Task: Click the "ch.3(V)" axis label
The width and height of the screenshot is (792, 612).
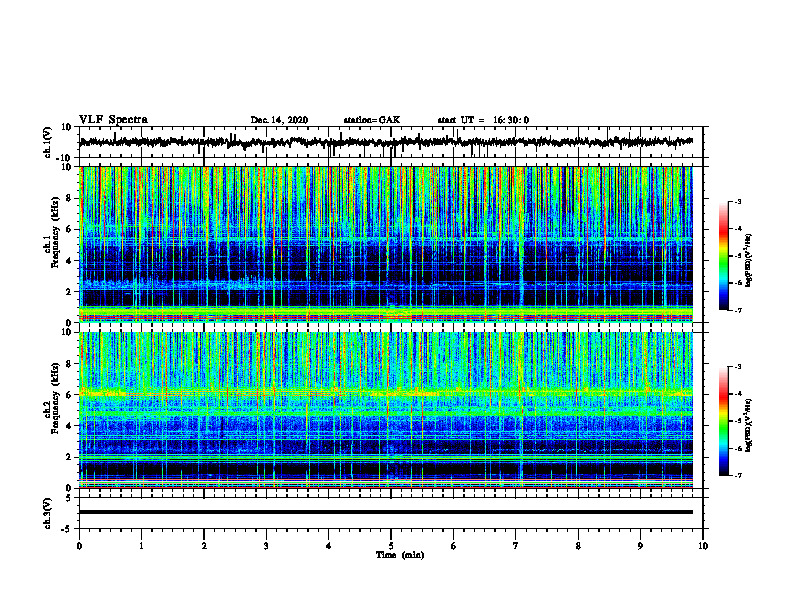Action: (48, 513)
